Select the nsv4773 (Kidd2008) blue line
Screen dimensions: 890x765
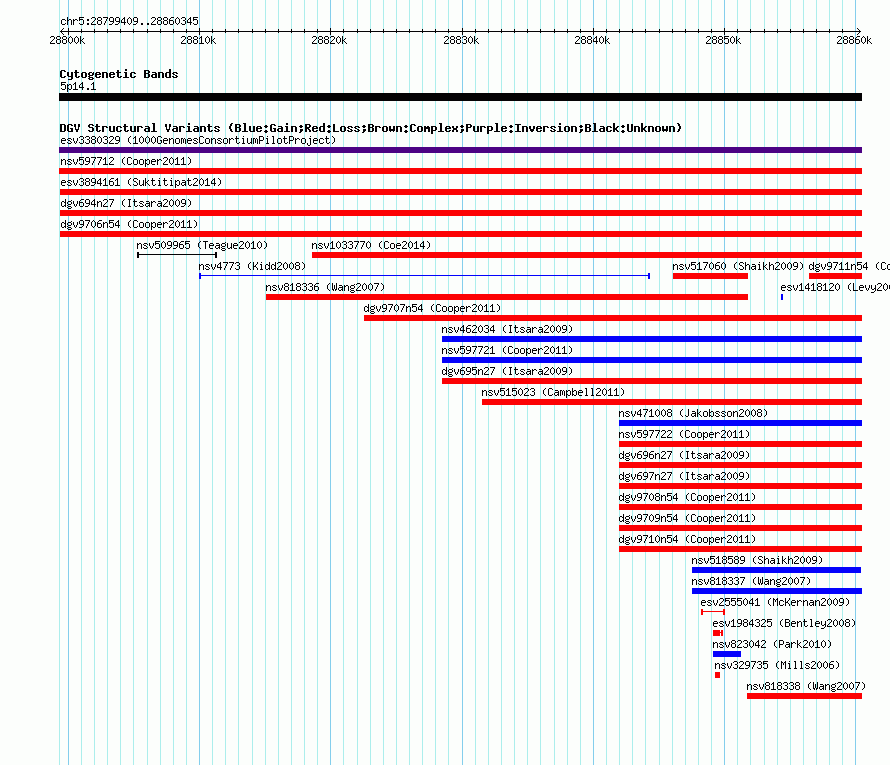click(x=425, y=276)
